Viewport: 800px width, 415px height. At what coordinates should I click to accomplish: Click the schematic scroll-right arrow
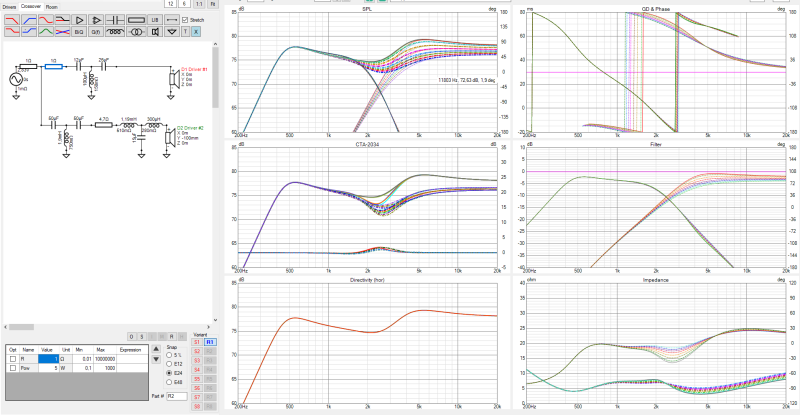coord(208,327)
